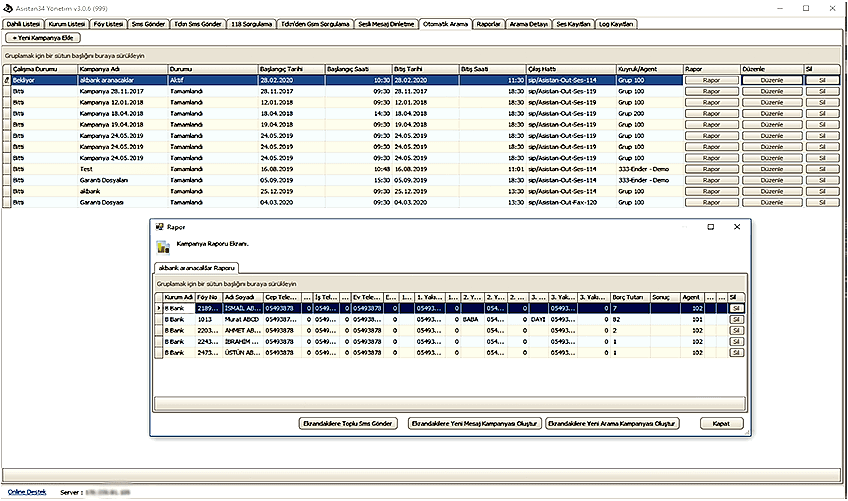Click the Rapor dialog title bar icon
This screenshot has width=848, height=501.
(x=159, y=227)
